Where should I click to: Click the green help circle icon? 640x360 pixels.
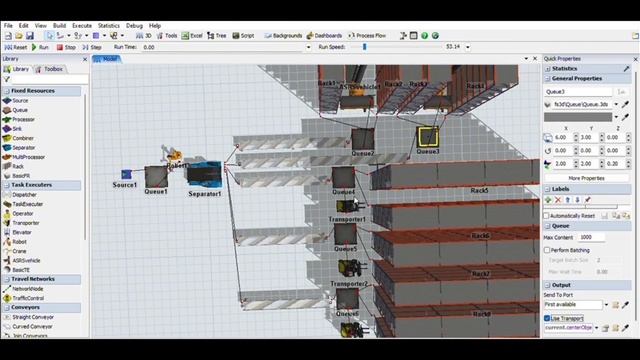point(424,36)
